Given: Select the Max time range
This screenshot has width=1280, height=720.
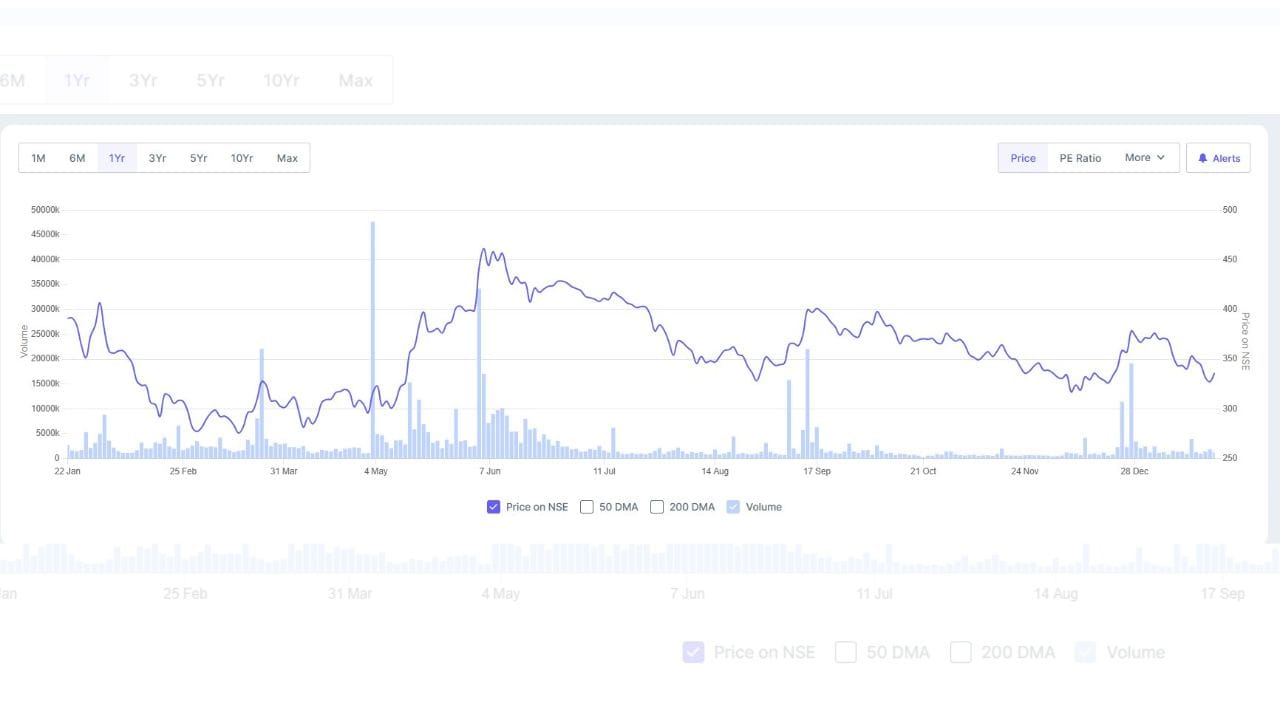Looking at the screenshot, I should tap(287, 158).
